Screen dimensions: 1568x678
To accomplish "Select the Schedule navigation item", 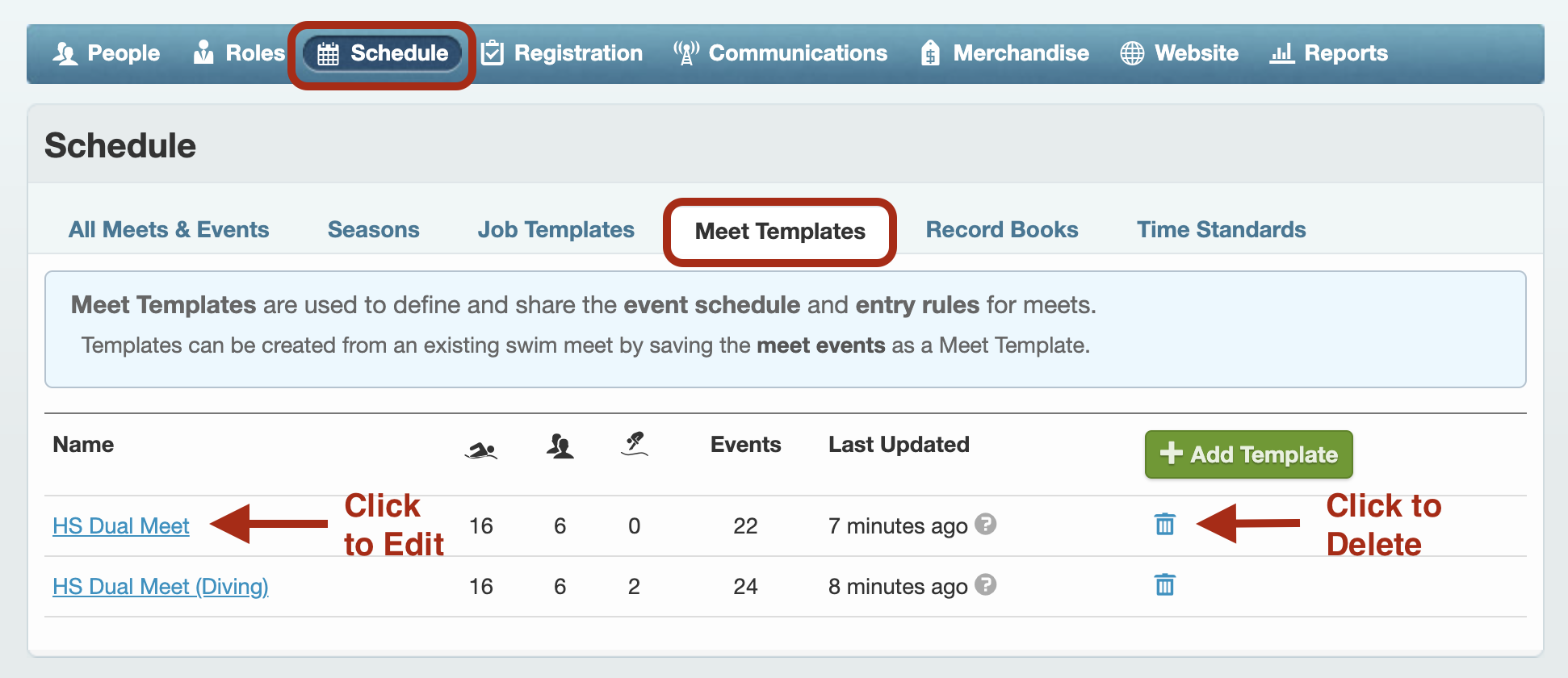I will [382, 53].
